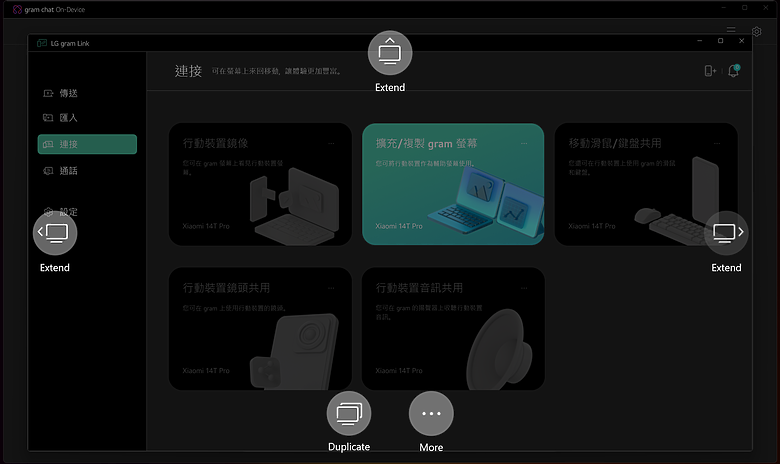Open the 行動裝置鏡頭共用 camera card
The image size is (780, 464).
pyautogui.click(x=260, y=329)
